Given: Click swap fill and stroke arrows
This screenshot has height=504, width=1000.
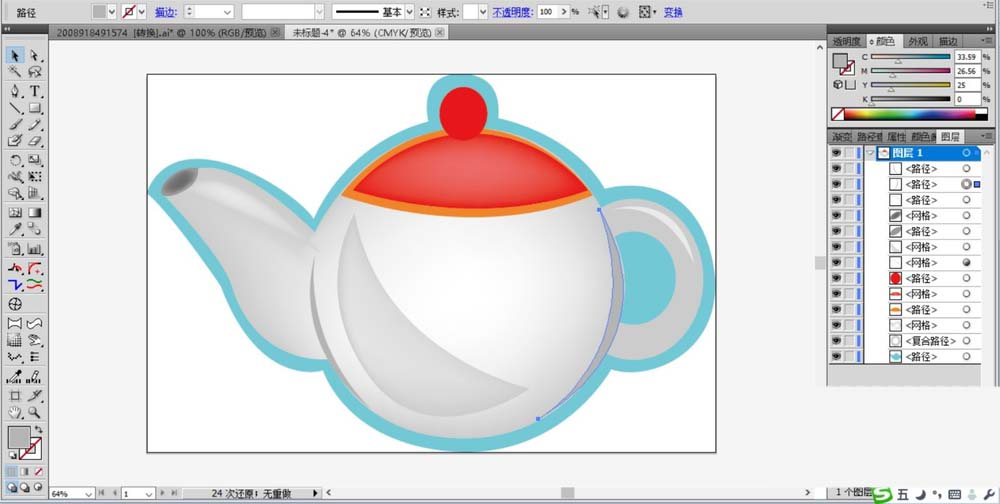Looking at the screenshot, I should (39, 430).
